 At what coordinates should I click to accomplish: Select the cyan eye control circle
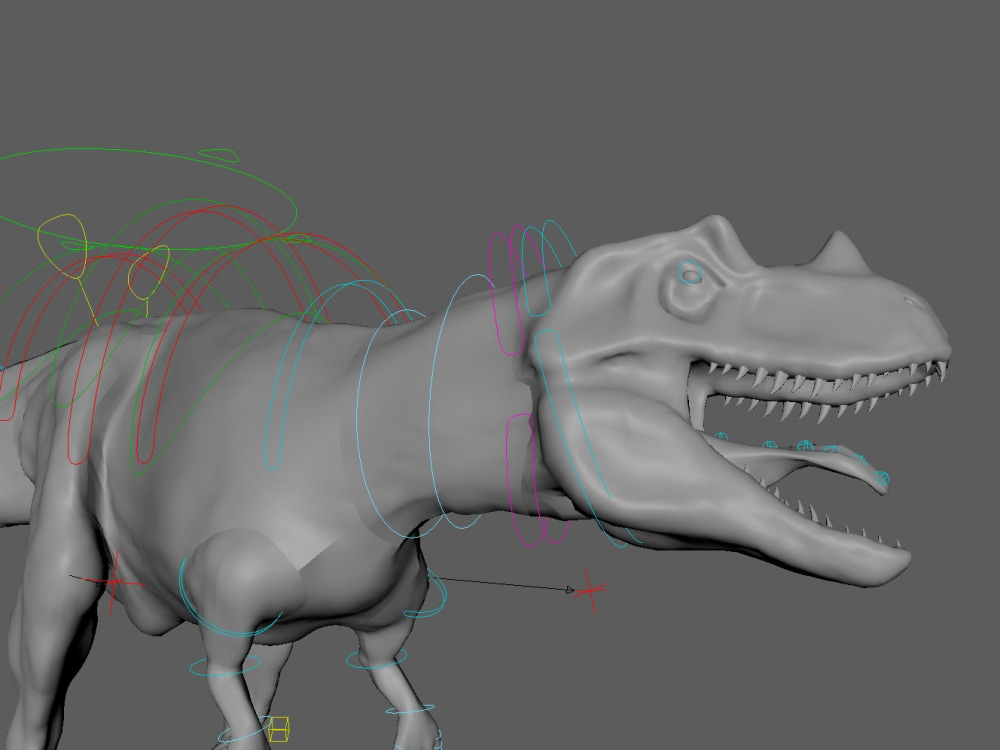click(x=689, y=273)
